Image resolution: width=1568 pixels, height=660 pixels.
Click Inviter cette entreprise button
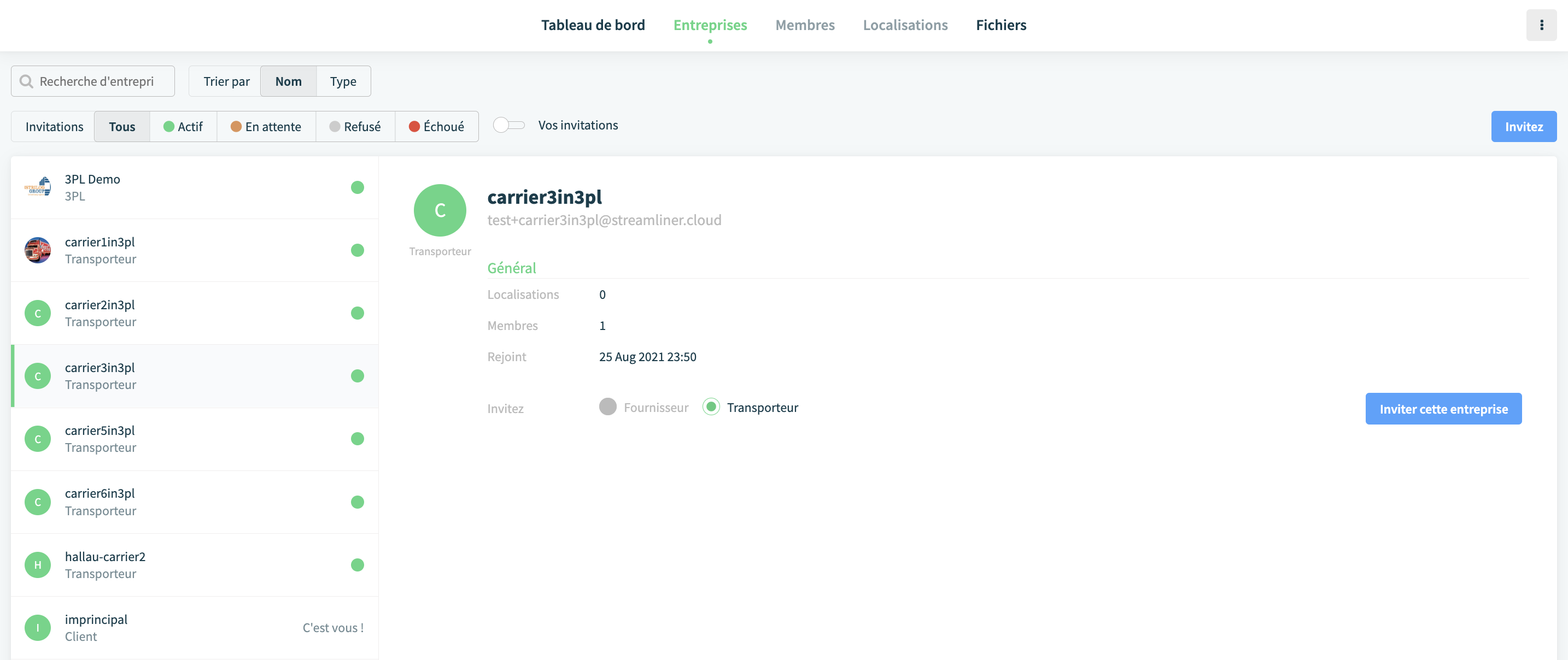pyautogui.click(x=1443, y=409)
